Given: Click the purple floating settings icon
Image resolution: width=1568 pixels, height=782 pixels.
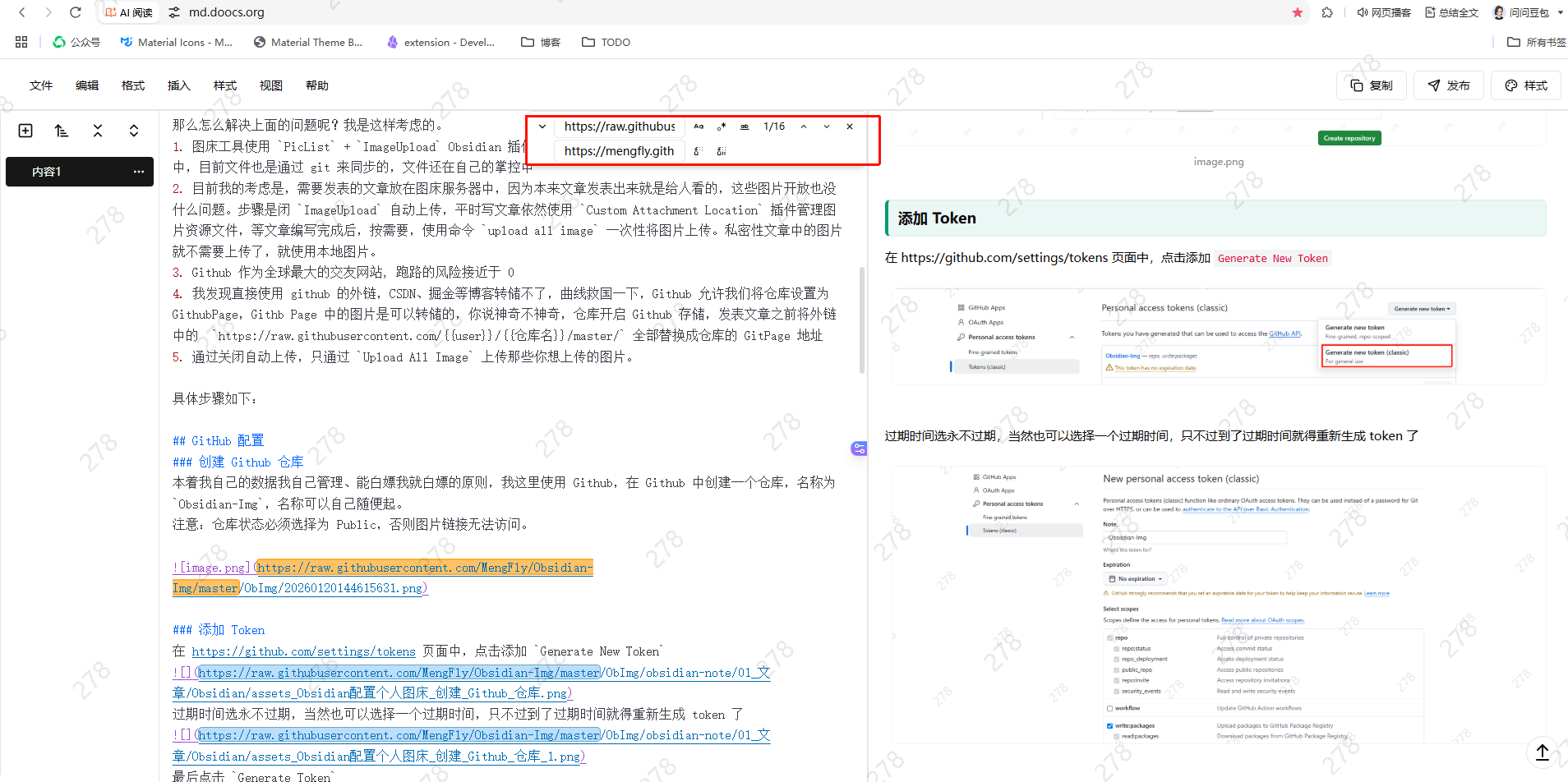Looking at the screenshot, I should pyautogui.click(x=859, y=448).
